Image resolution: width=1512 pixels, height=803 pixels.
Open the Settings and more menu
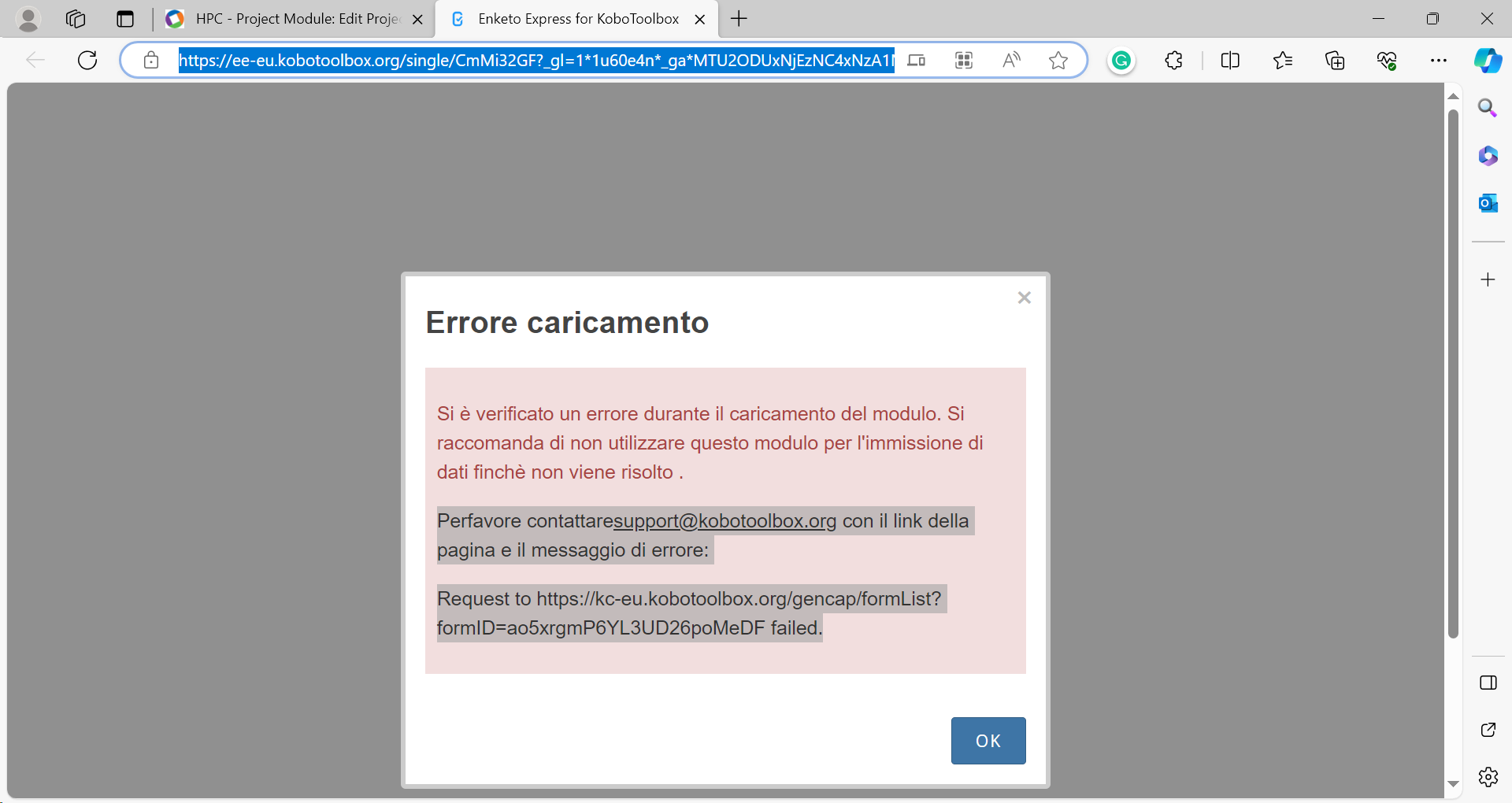pos(1440,60)
